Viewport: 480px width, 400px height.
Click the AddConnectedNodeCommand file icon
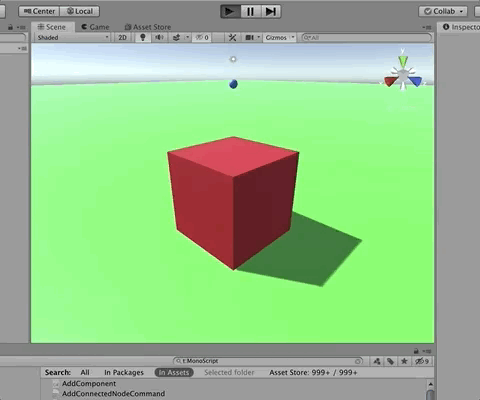56,394
